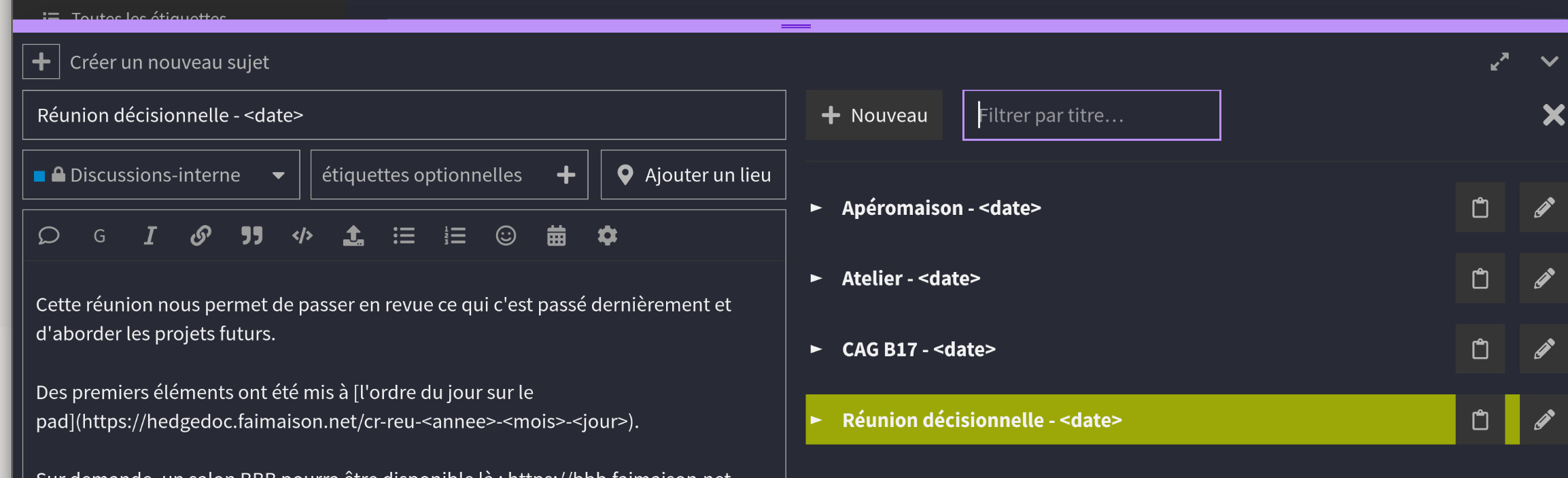1568x478 pixels.
Task: Toggle the full-screen composer arrows
Action: click(1499, 62)
